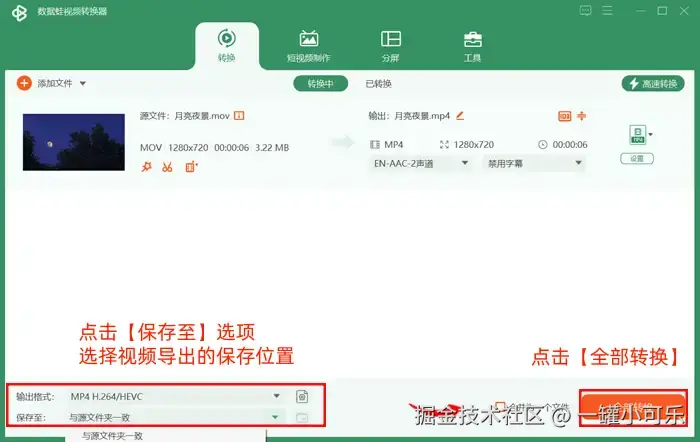Screen dimensions: 700x442
Task: Open the 分屏 tab
Action: (391, 46)
